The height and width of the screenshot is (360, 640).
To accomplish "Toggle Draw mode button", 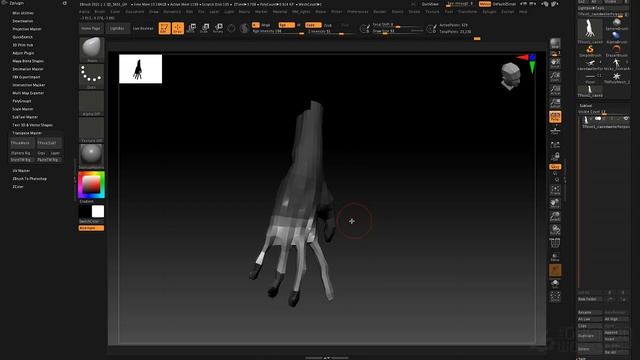I will click(178, 28).
